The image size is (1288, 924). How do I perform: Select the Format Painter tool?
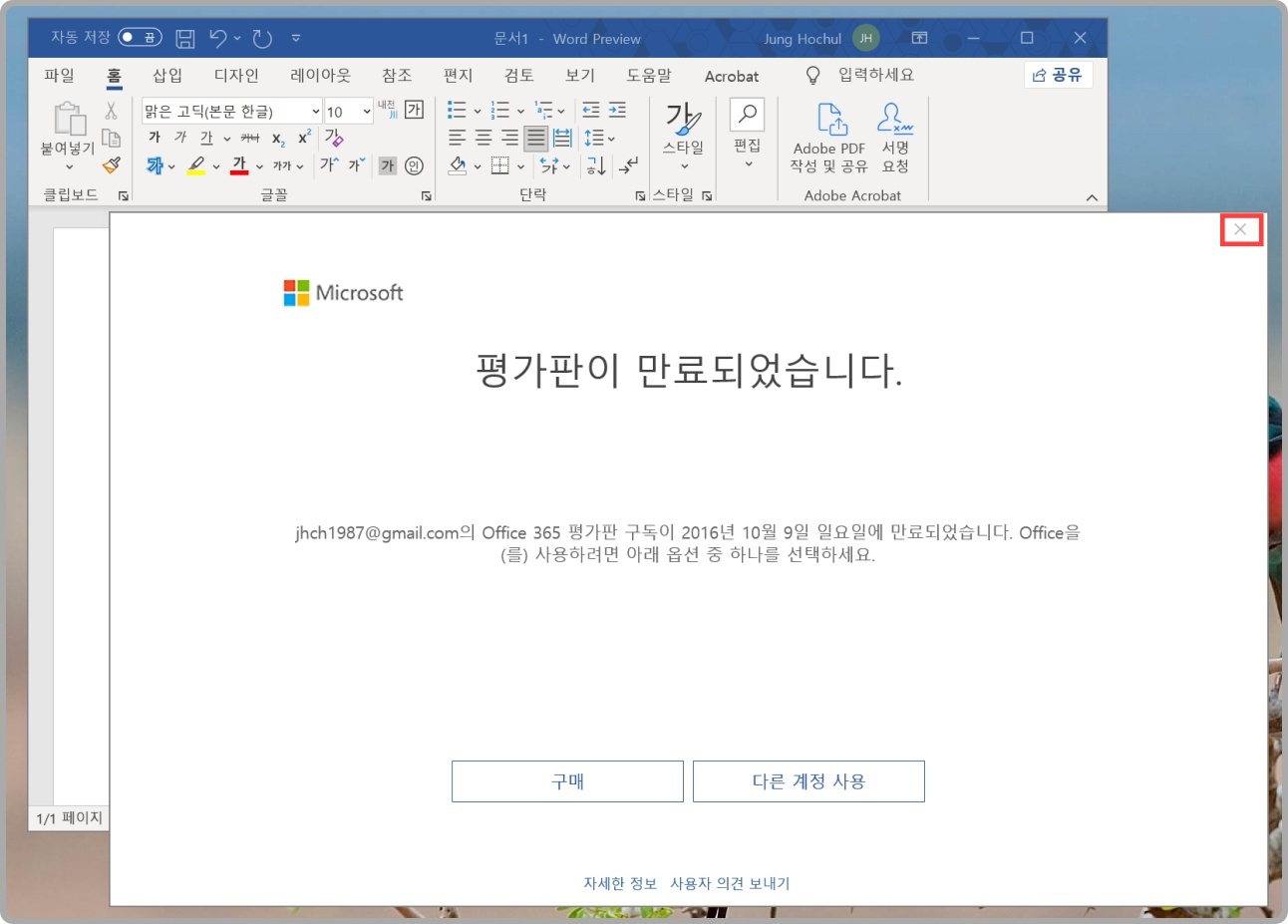(112, 165)
